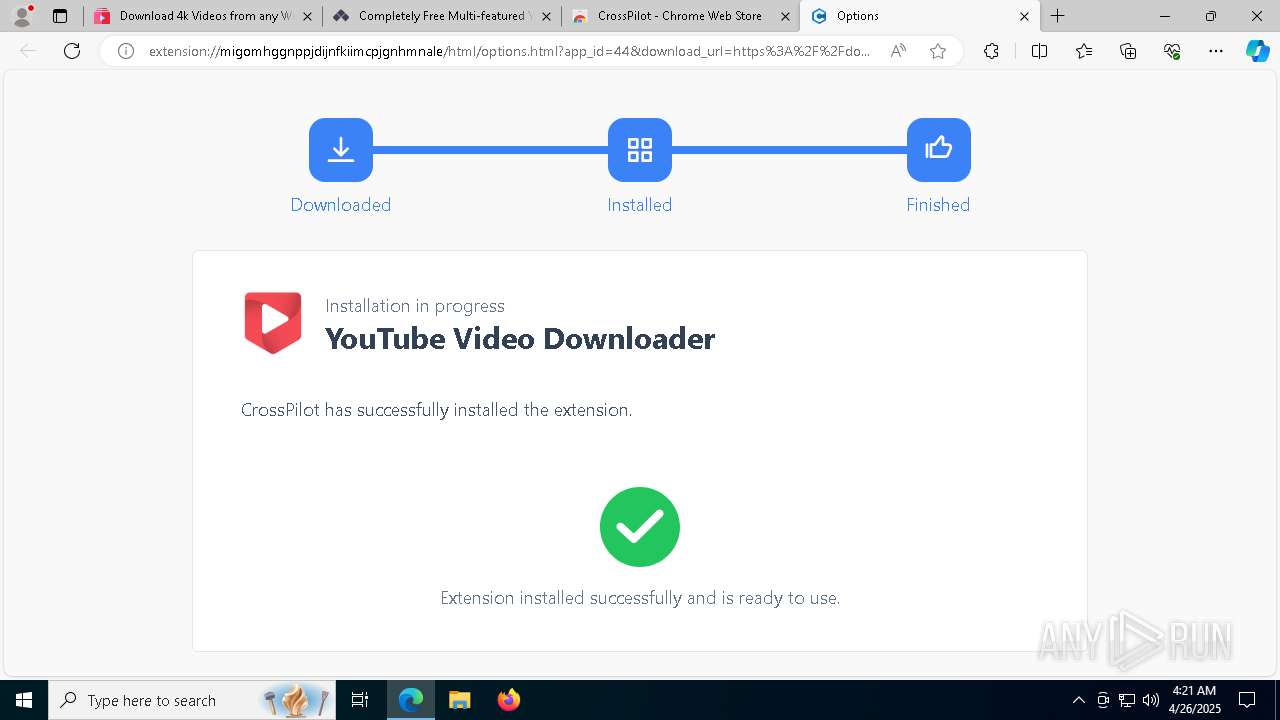Click the YouTube Video Downloader heading

pyautogui.click(x=520, y=339)
